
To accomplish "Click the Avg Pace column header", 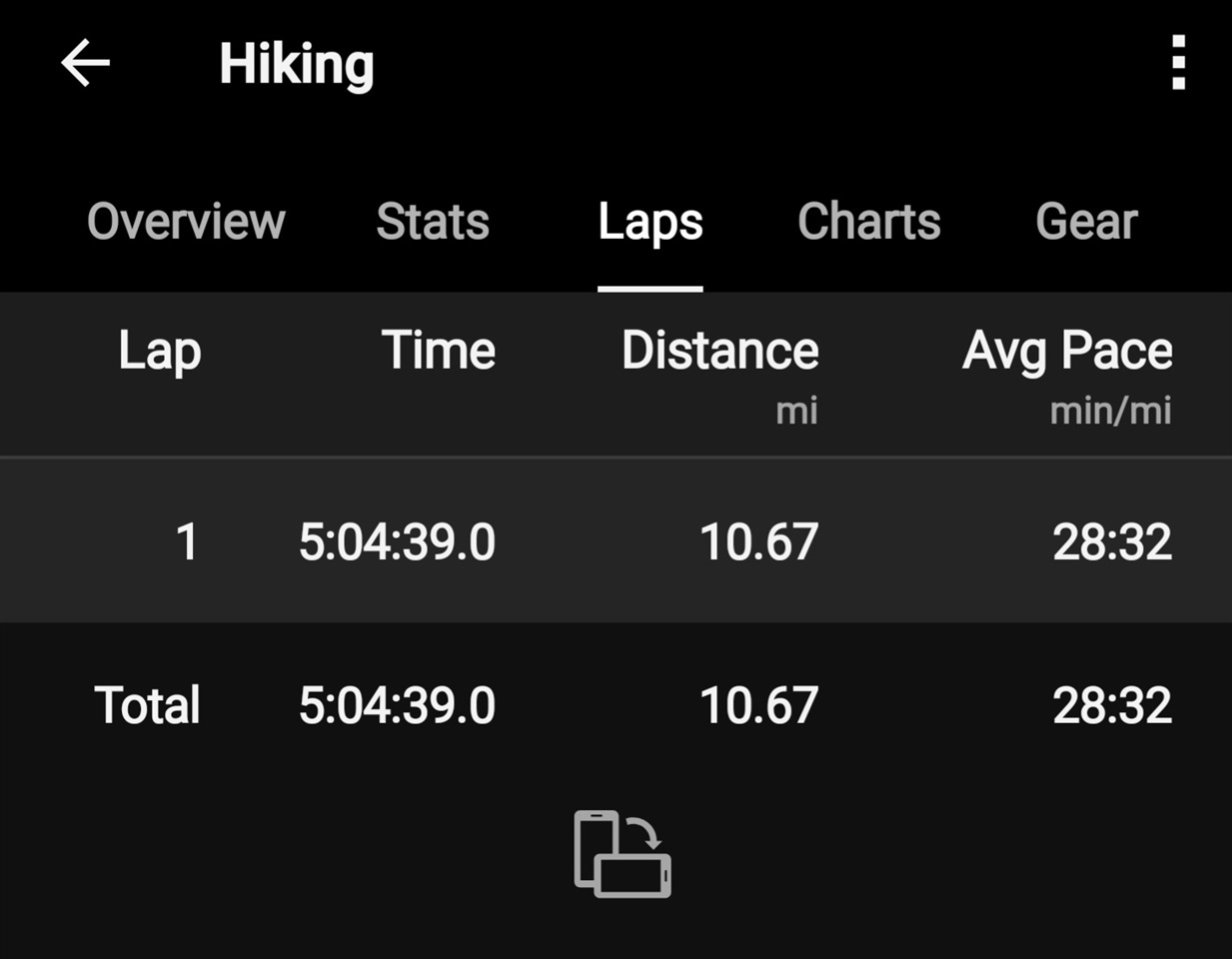I will (x=1067, y=353).
